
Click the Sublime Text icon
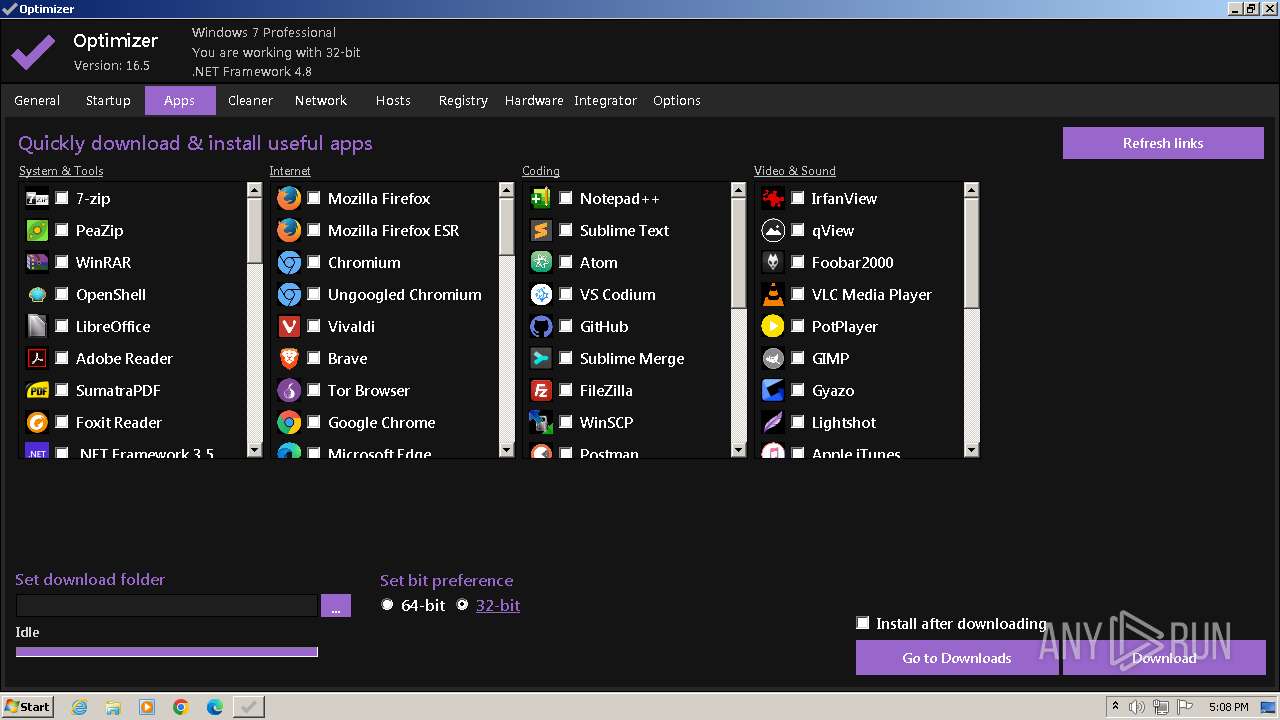[x=541, y=230]
